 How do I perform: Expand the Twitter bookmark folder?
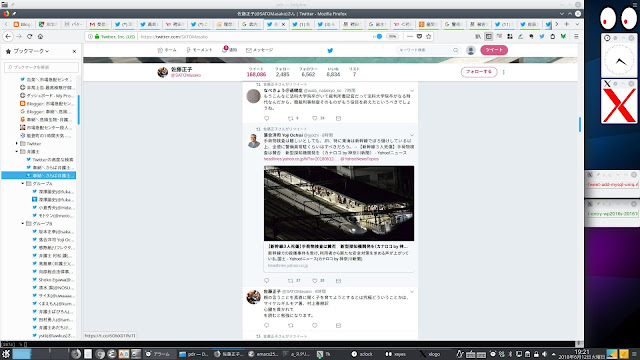[17, 144]
